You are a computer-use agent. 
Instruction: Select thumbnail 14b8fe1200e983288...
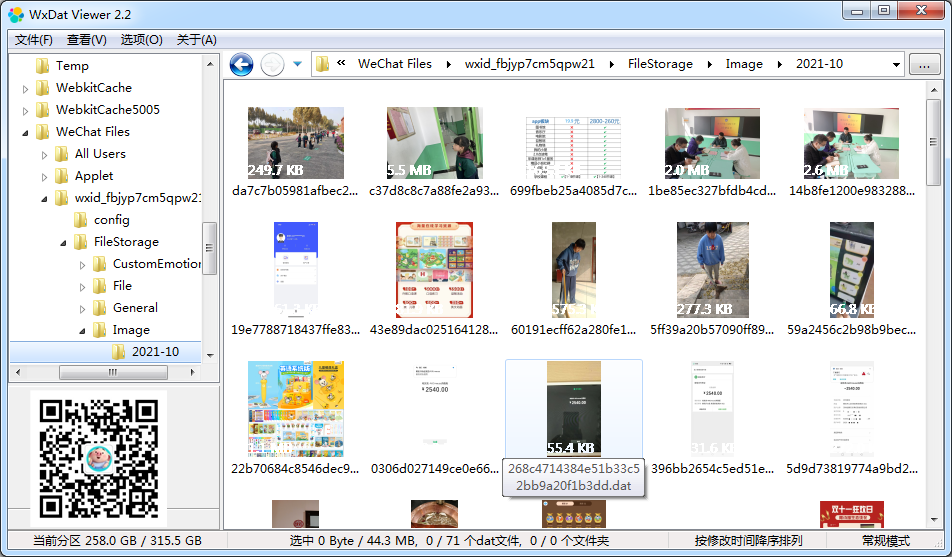click(x=851, y=143)
